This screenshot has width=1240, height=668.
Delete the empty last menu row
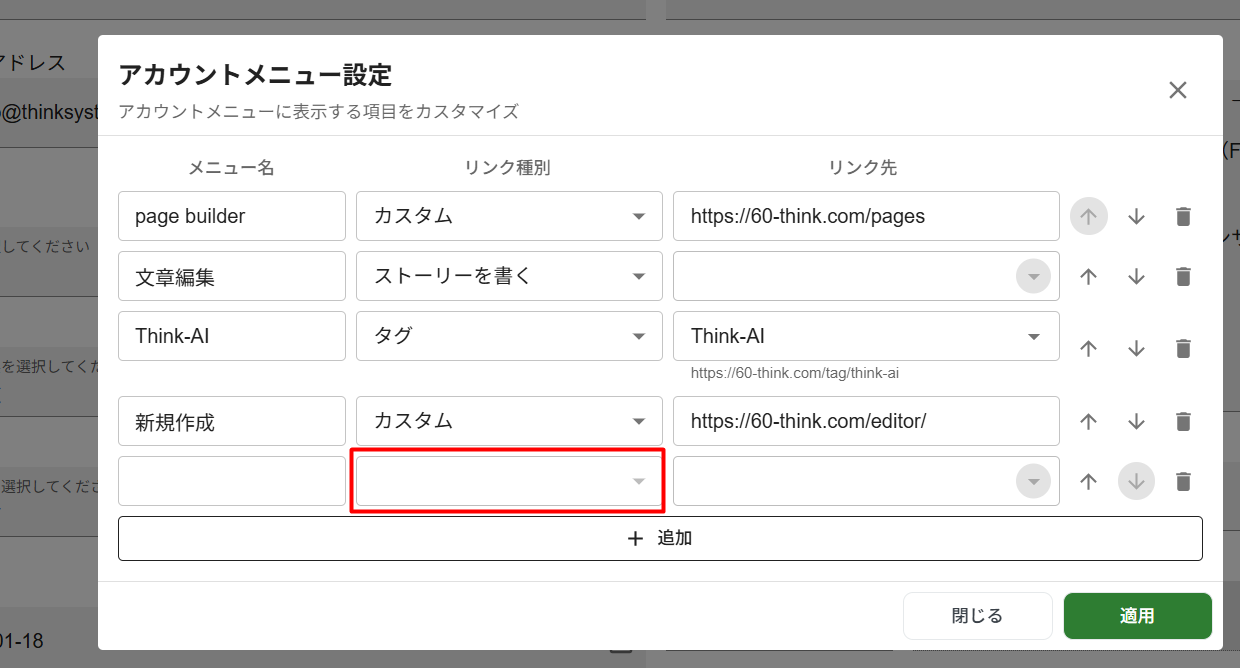coord(1183,482)
